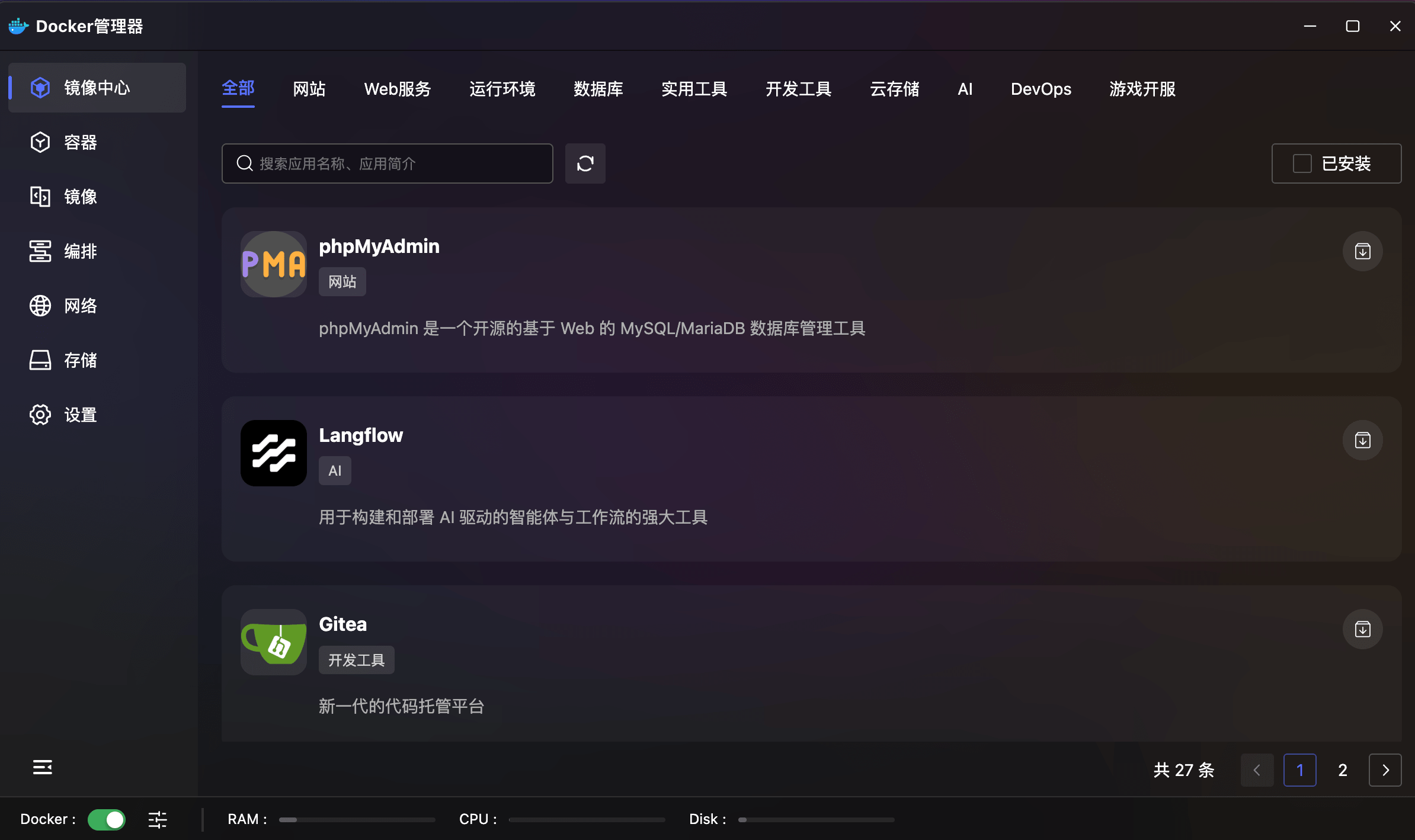The image size is (1415, 840).
Task: Click the 网站 tag under phpMyAdmin
Action: 342,281
